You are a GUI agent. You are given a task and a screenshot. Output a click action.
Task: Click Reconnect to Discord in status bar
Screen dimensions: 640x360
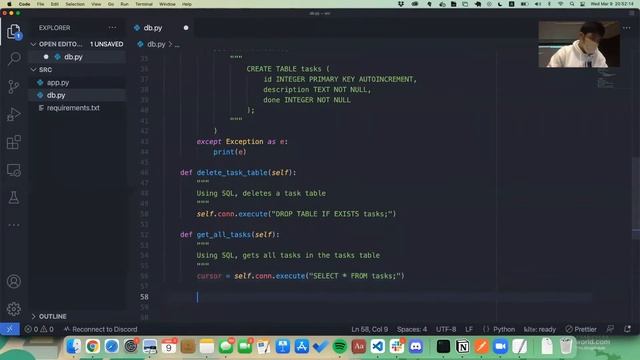point(100,329)
